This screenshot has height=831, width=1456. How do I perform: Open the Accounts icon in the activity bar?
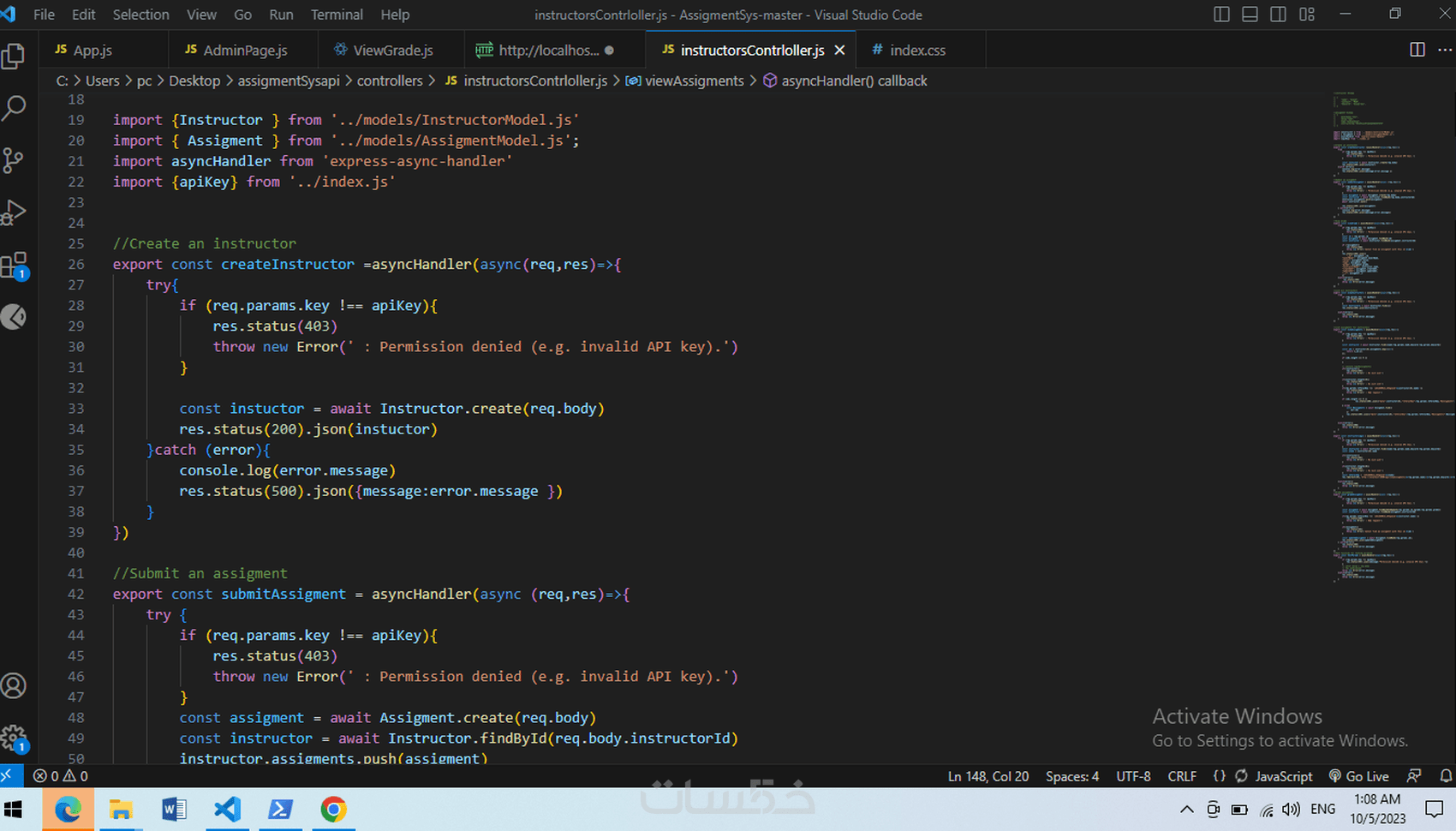pyautogui.click(x=14, y=685)
